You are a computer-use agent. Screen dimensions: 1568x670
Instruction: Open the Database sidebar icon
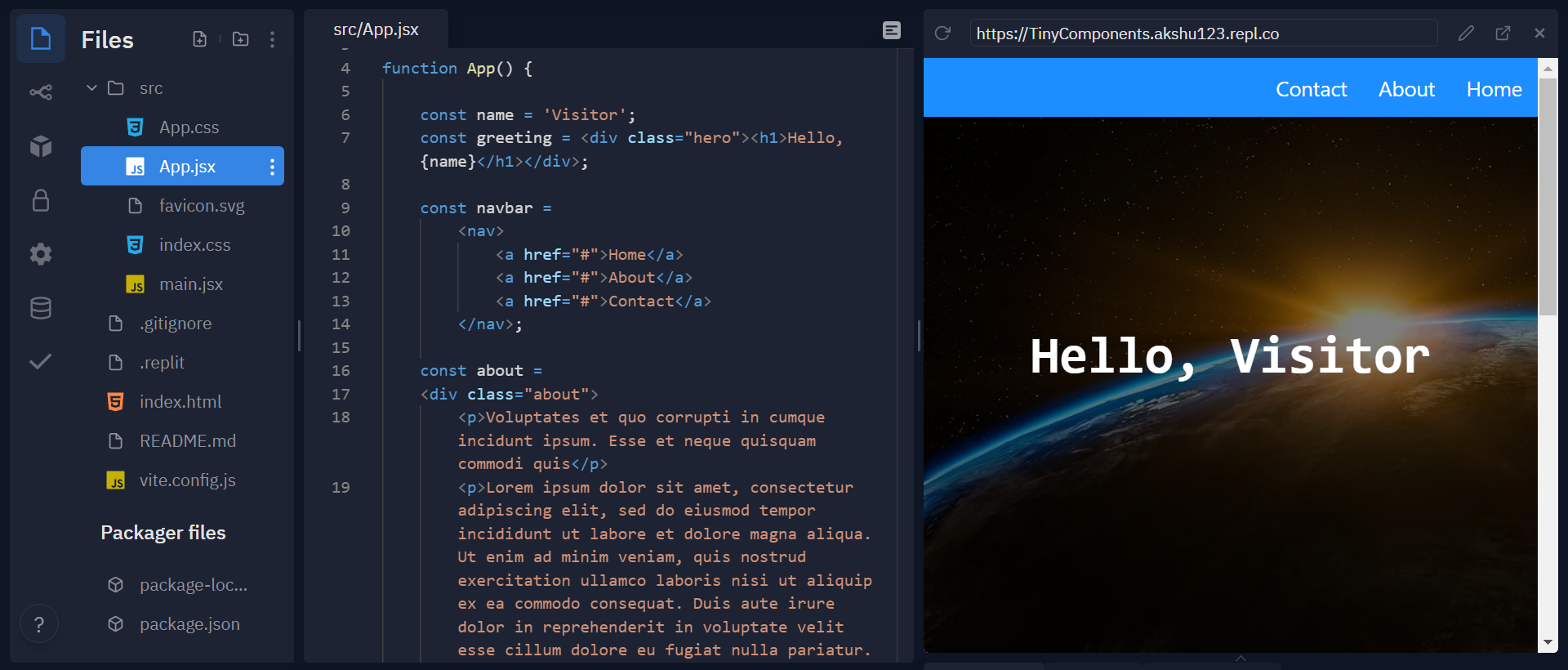(x=41, y=308)
